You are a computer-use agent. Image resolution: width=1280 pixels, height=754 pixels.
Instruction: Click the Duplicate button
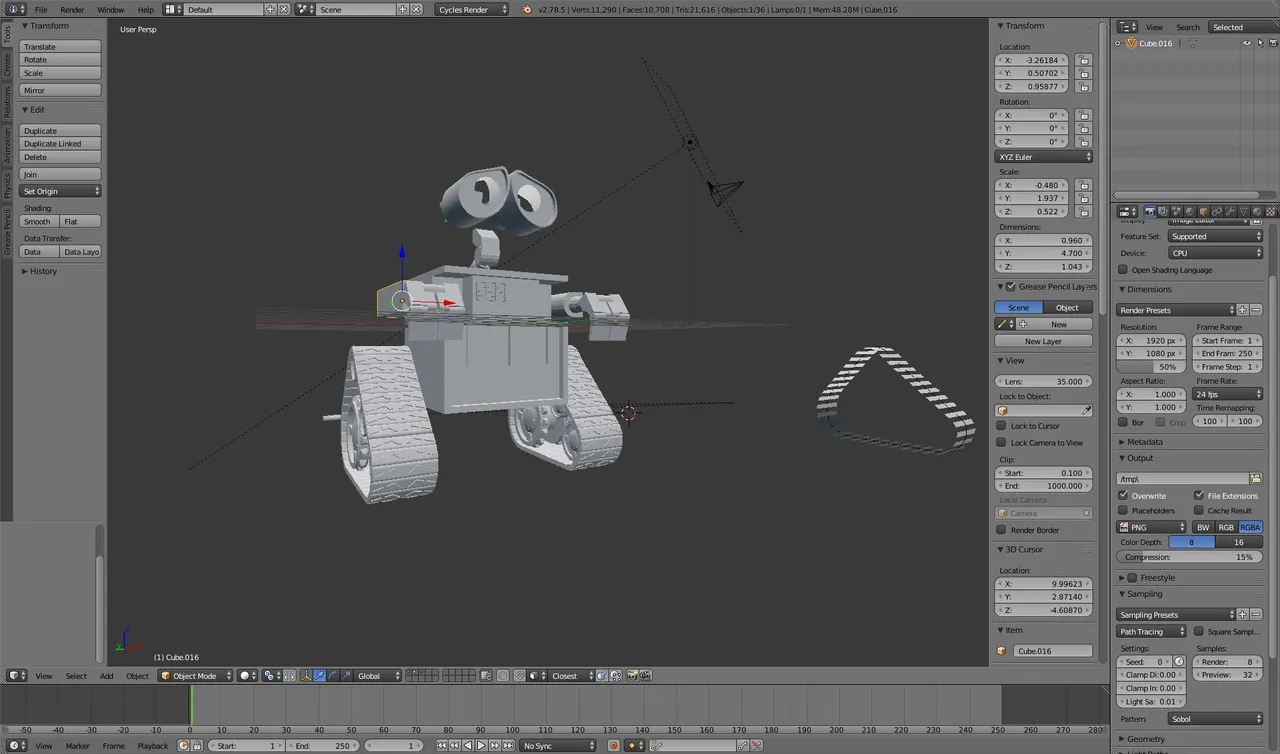coord(61,131)
